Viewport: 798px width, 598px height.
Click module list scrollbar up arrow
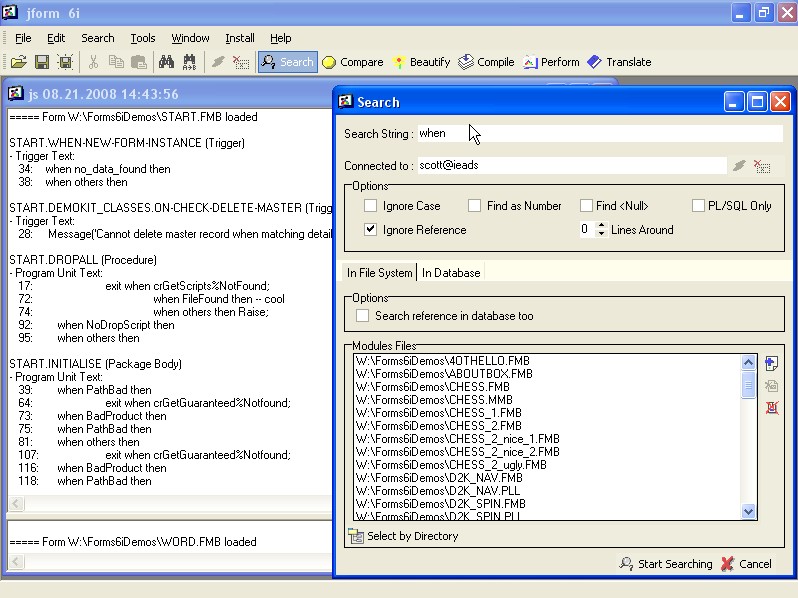[x=748, y=362]
